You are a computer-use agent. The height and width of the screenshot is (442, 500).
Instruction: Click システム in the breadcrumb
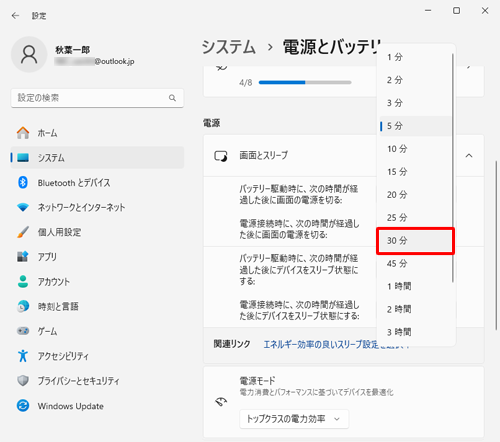click(229, 47)
